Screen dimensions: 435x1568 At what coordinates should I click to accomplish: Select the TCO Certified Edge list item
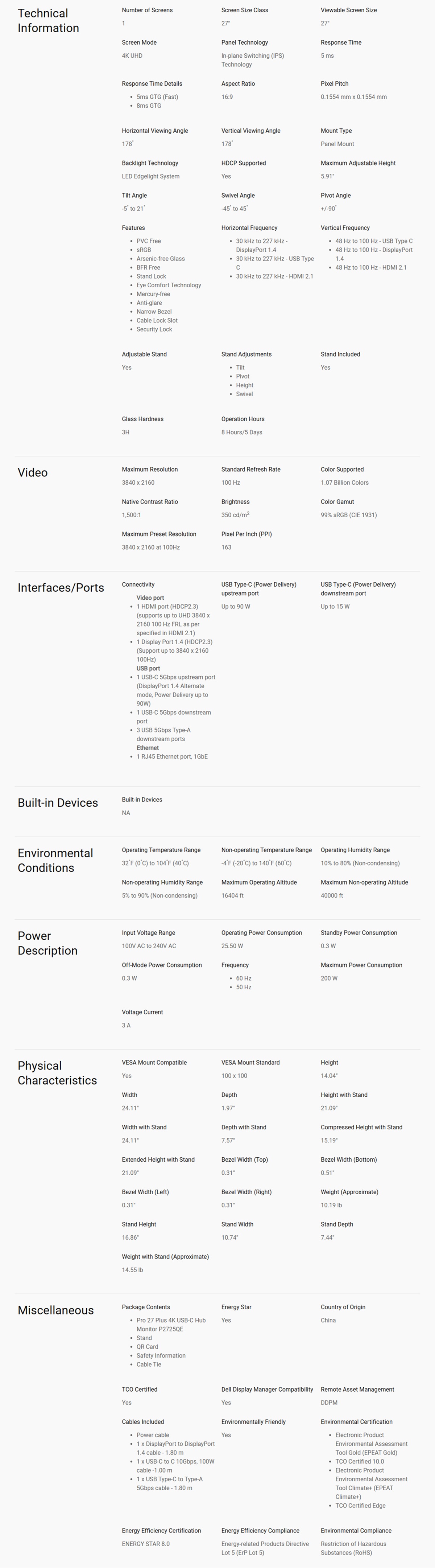tap(360, 1505)
